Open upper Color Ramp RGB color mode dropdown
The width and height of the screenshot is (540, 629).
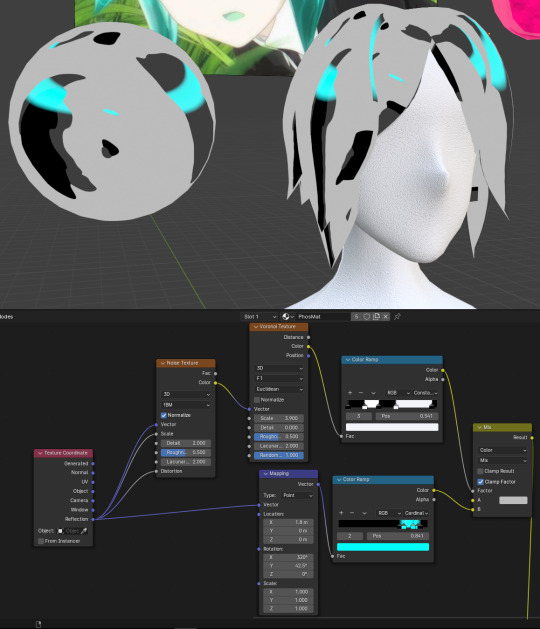point(398,393)
